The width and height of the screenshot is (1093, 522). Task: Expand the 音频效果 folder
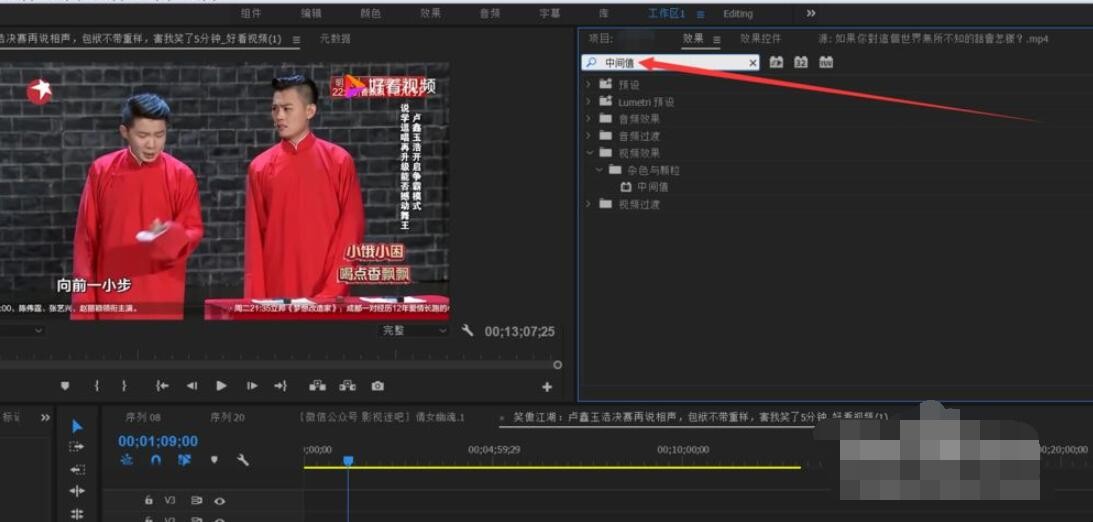click(588, 118)
